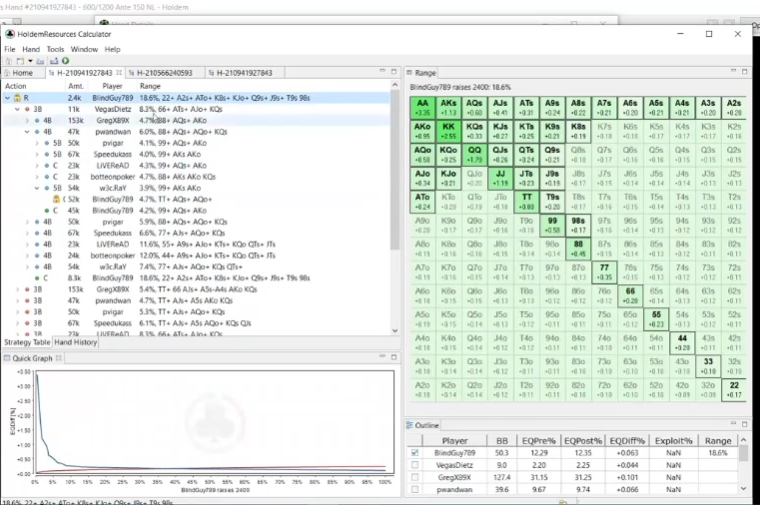This screenshot has height=505, width=760.
Task: Minimize the hand tree editor panel
Action: pos(382,71)
